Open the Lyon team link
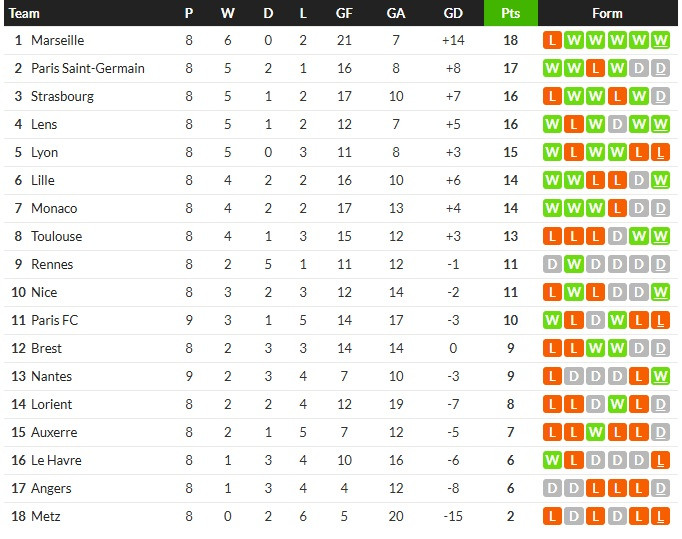 (x=45, y=153)
